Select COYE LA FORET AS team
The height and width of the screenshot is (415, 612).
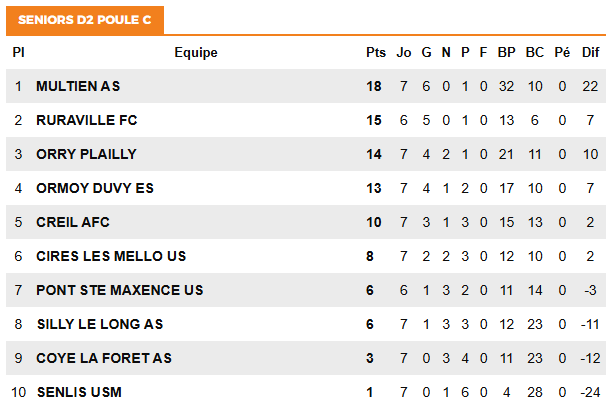pos(104,359)
